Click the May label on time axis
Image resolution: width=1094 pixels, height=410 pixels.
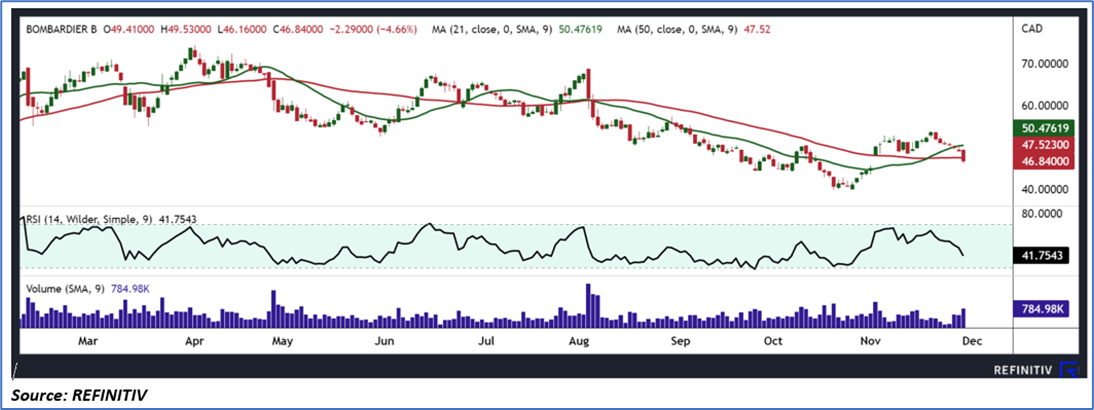(281, 341)
